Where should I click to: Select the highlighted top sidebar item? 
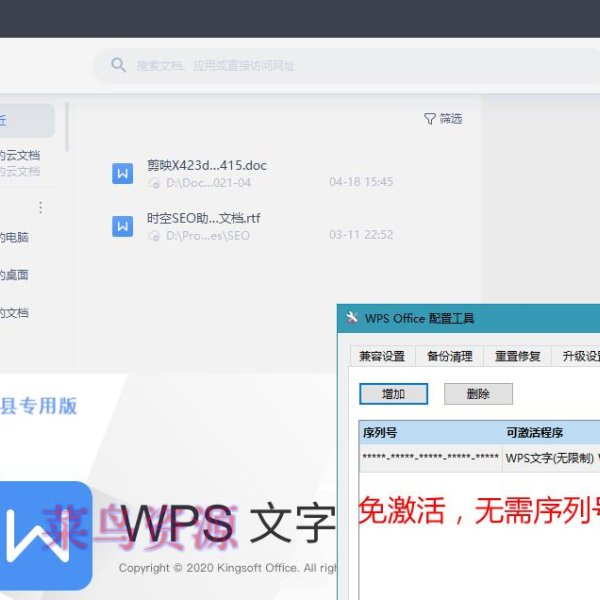click(x=27, y=120)
